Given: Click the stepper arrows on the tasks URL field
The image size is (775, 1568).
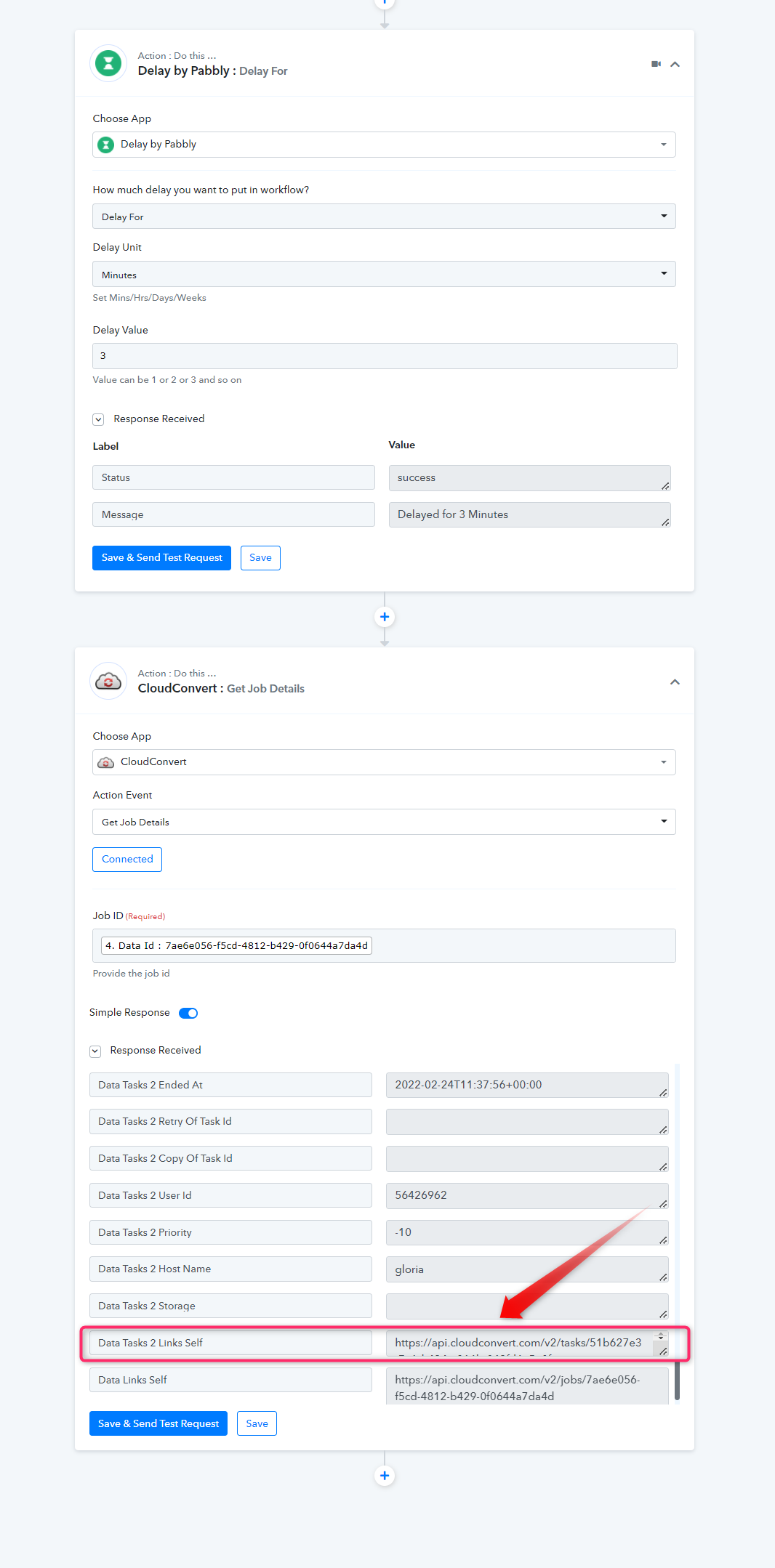Looking at the screenshot, I should click(x=661, y=1336).
